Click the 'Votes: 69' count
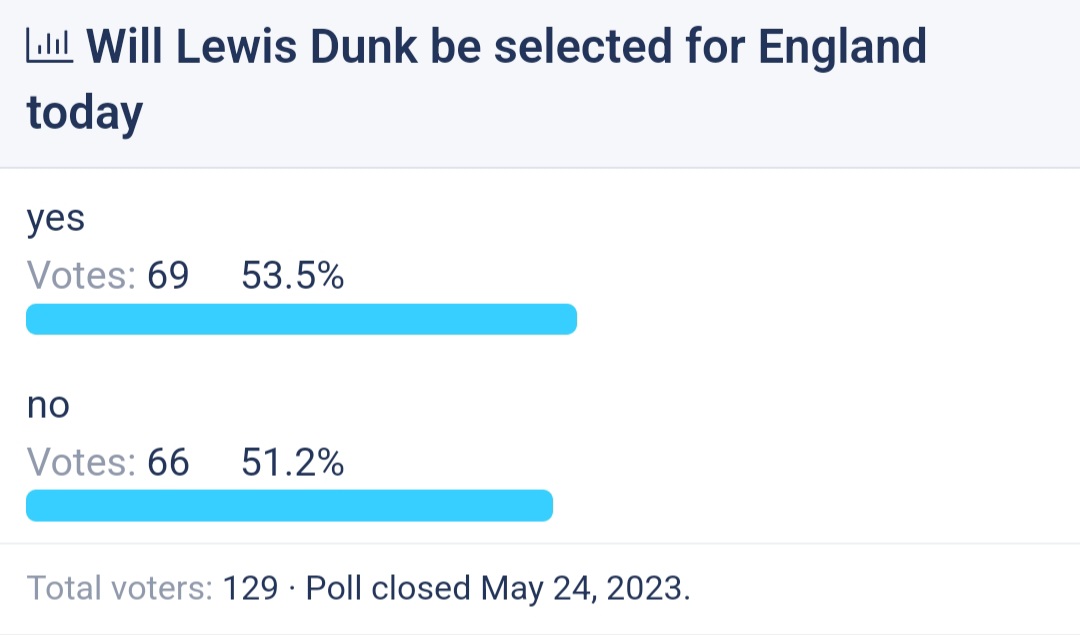1080x635 pixels. [107, 275]
